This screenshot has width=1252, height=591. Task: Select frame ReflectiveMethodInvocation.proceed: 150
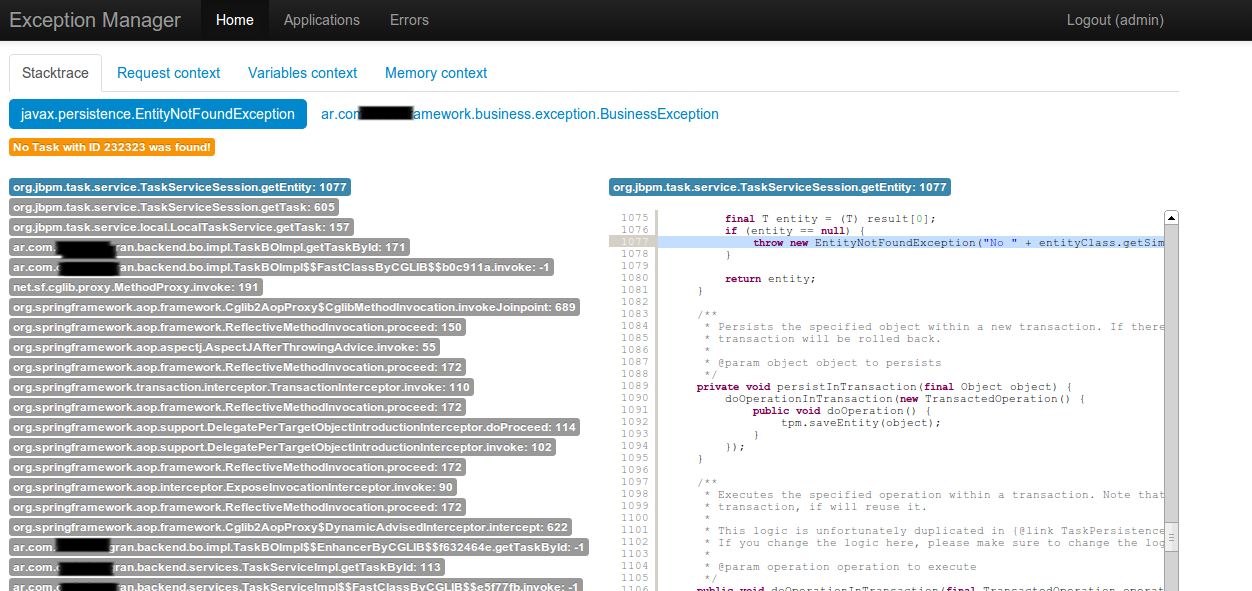click(238, 327)
